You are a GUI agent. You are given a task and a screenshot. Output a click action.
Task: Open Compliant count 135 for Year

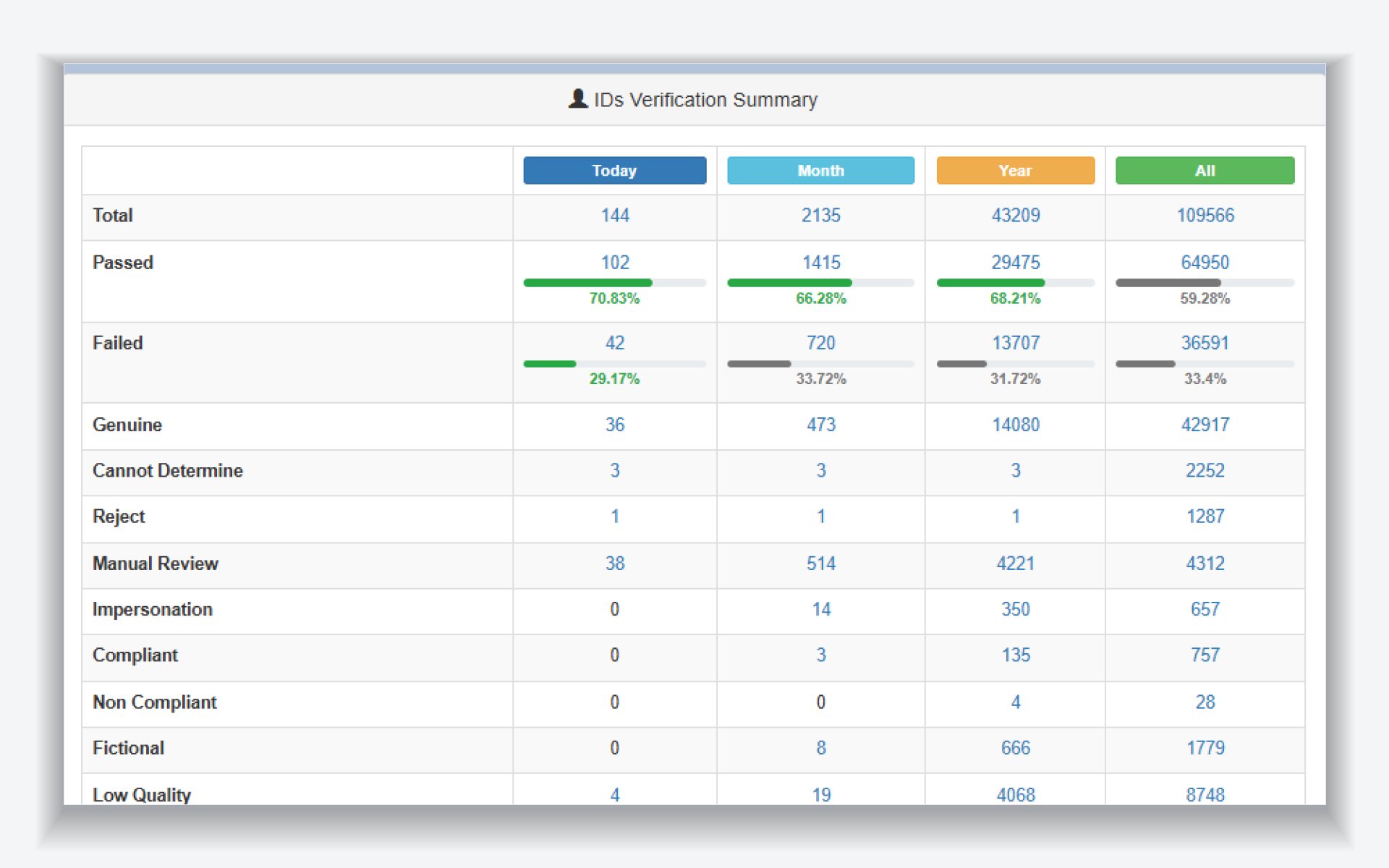tap(1016, 655)
